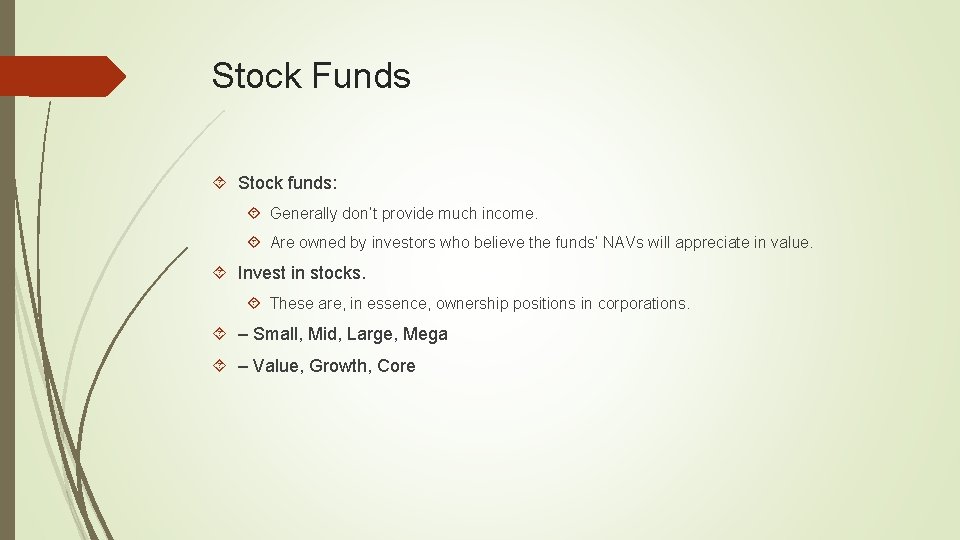Click the diamond bullet beside Invest in stocks.
The height and width of the screenshot is (540, 960).
point(221,273)
